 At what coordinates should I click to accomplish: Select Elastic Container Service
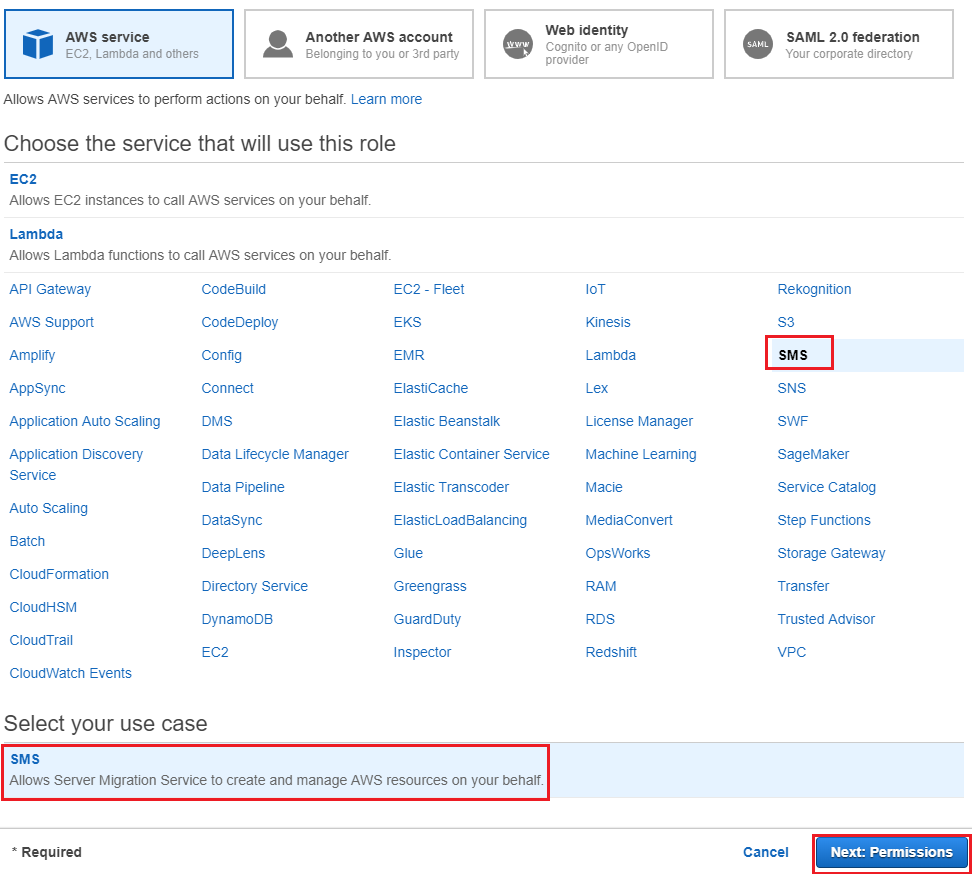pos(472,454)
